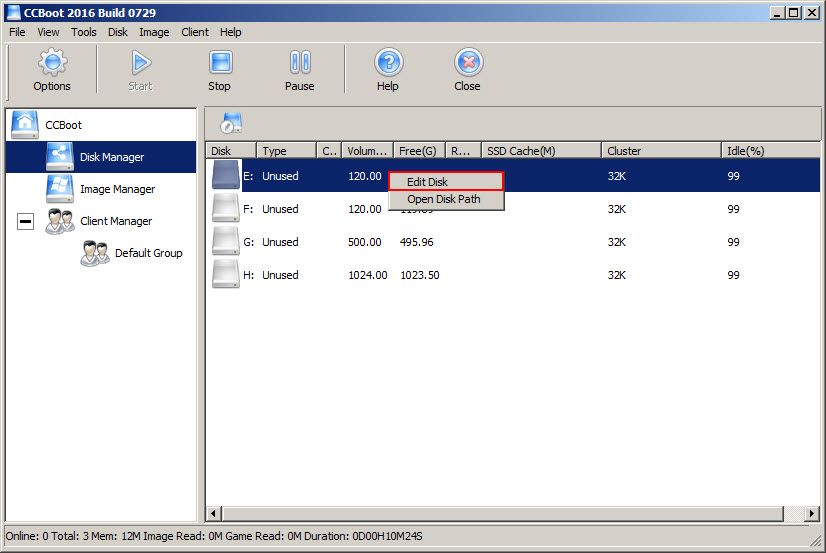This screenshot has height=553, width=826.
Task: Click the Stop toolbar icon
Action: pos(220,62)
